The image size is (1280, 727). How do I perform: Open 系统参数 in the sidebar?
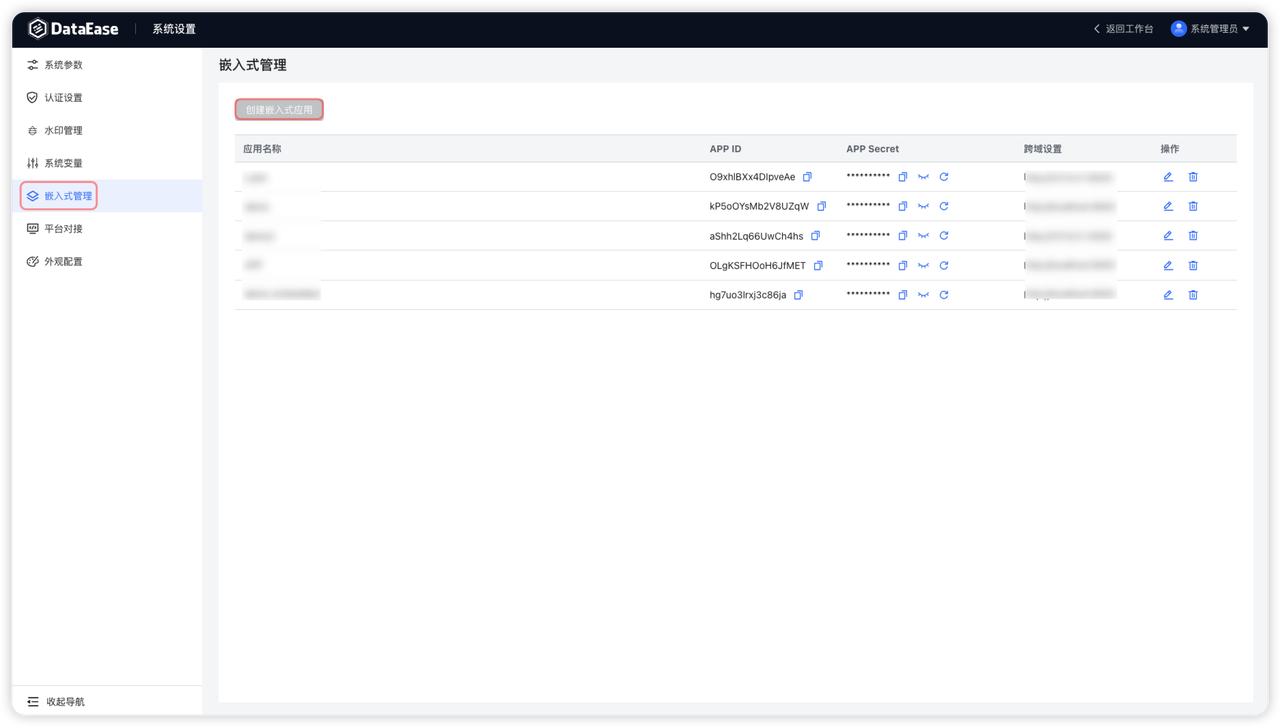63,65
